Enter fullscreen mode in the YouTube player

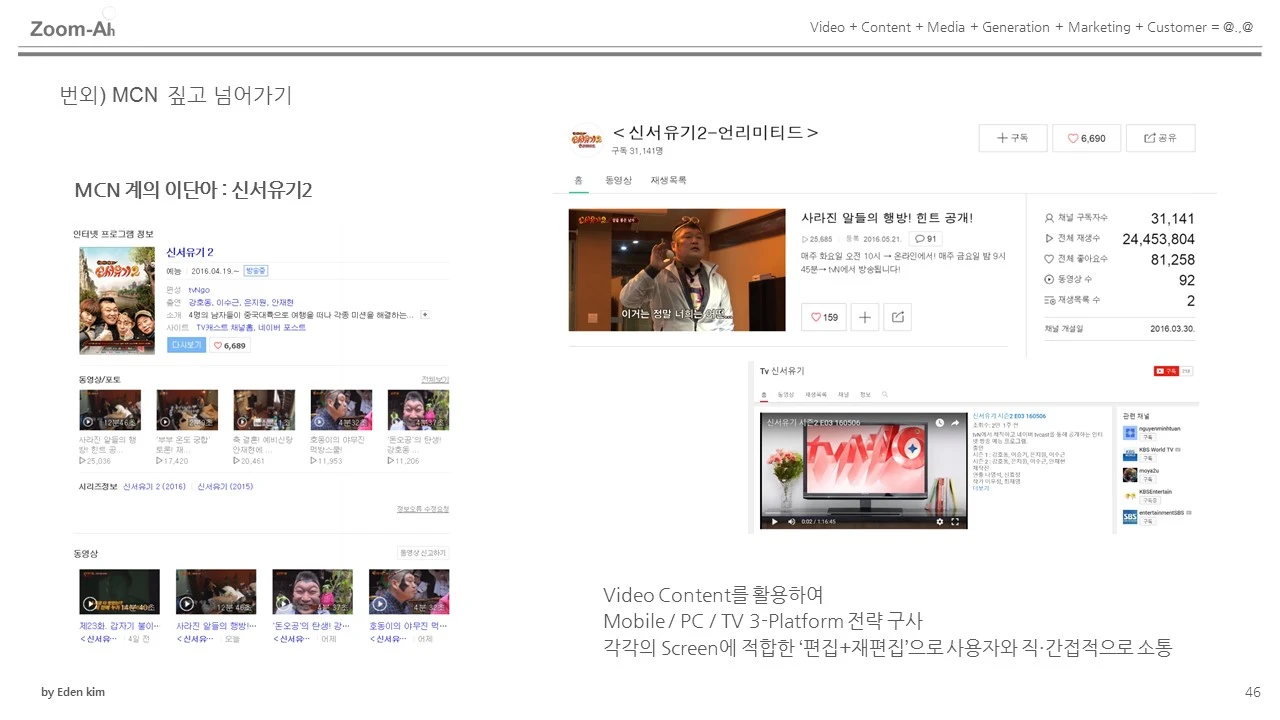pyautogui.click(x=956, y=522)
